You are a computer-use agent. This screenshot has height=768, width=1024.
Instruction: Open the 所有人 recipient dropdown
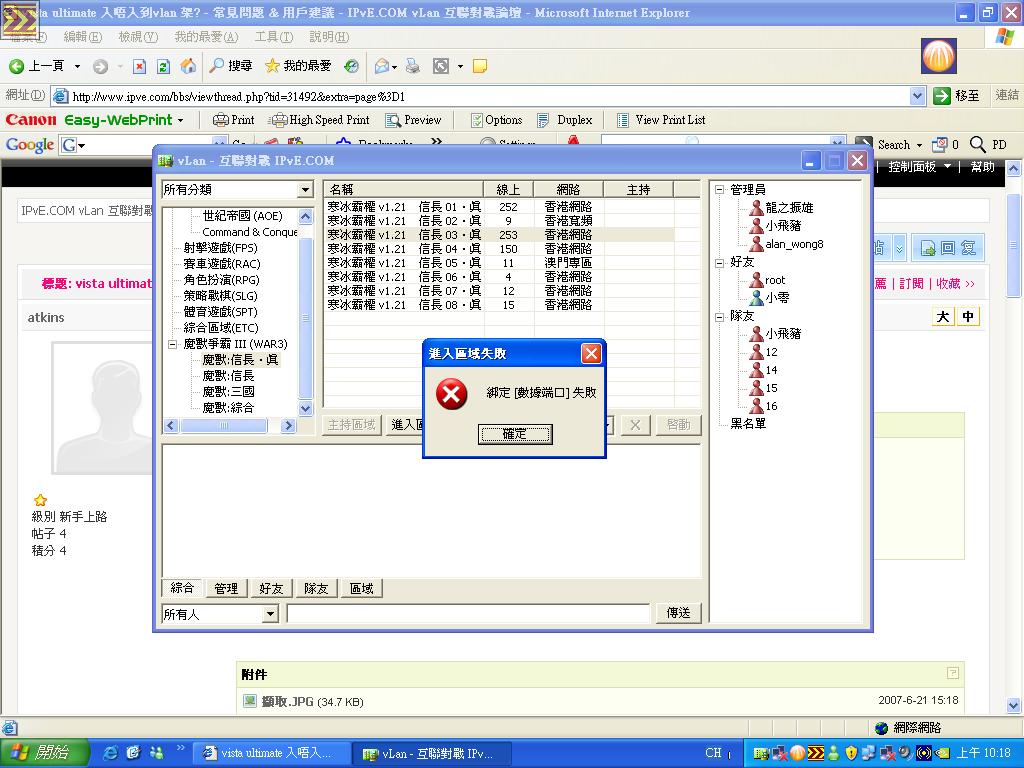click(268, 614)
